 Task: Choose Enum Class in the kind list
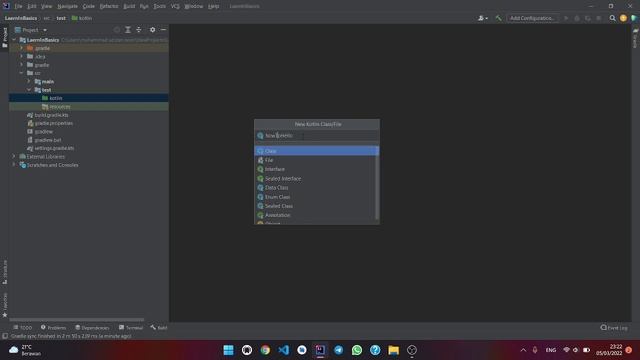315,197
